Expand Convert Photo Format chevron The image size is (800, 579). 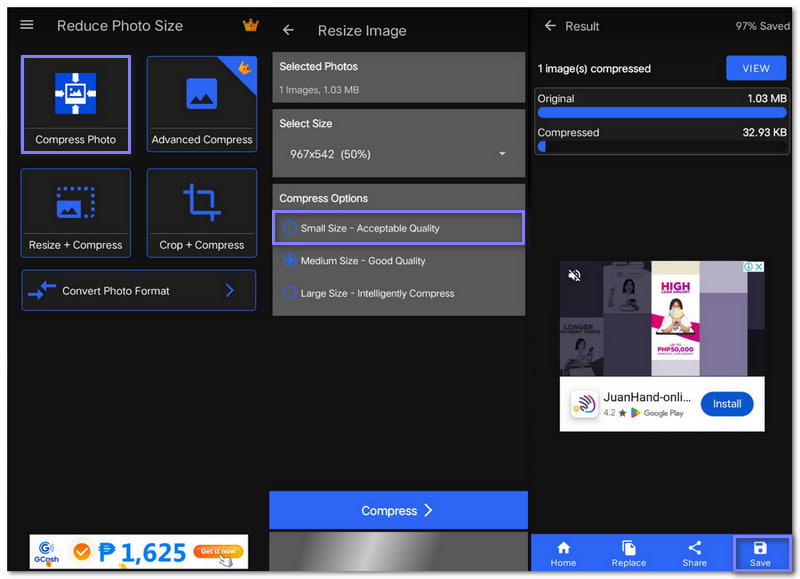230,290
